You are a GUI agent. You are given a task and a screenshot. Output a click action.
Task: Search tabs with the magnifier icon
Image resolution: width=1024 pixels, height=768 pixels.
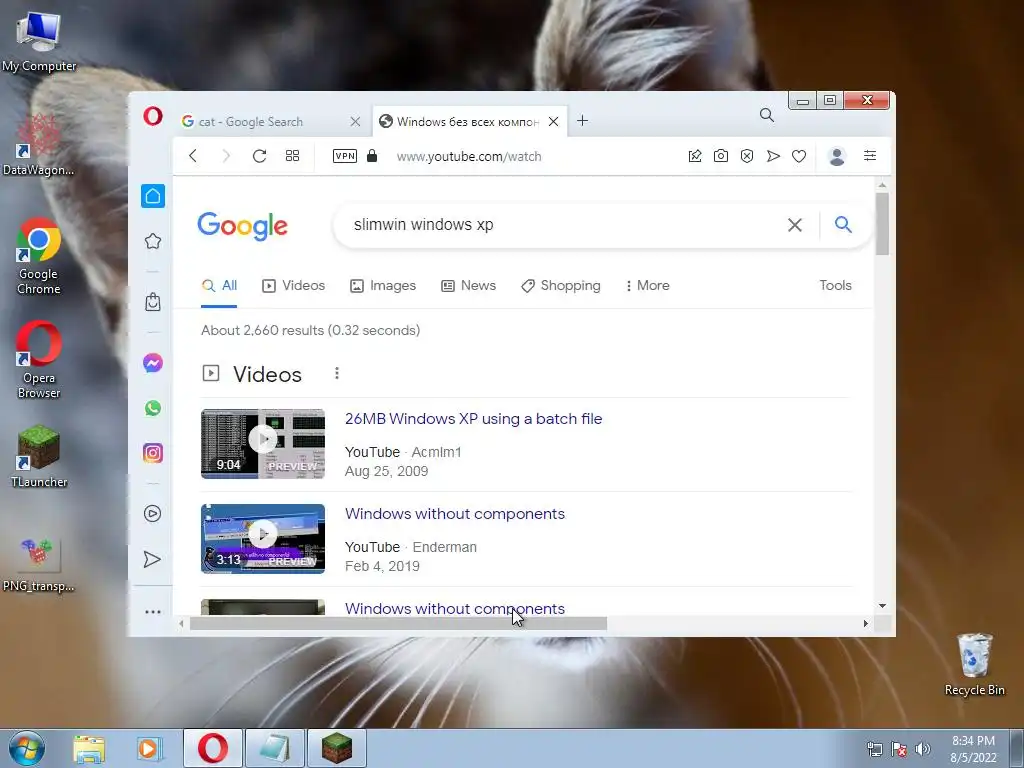pyautogui.click(x=767, y=116)
